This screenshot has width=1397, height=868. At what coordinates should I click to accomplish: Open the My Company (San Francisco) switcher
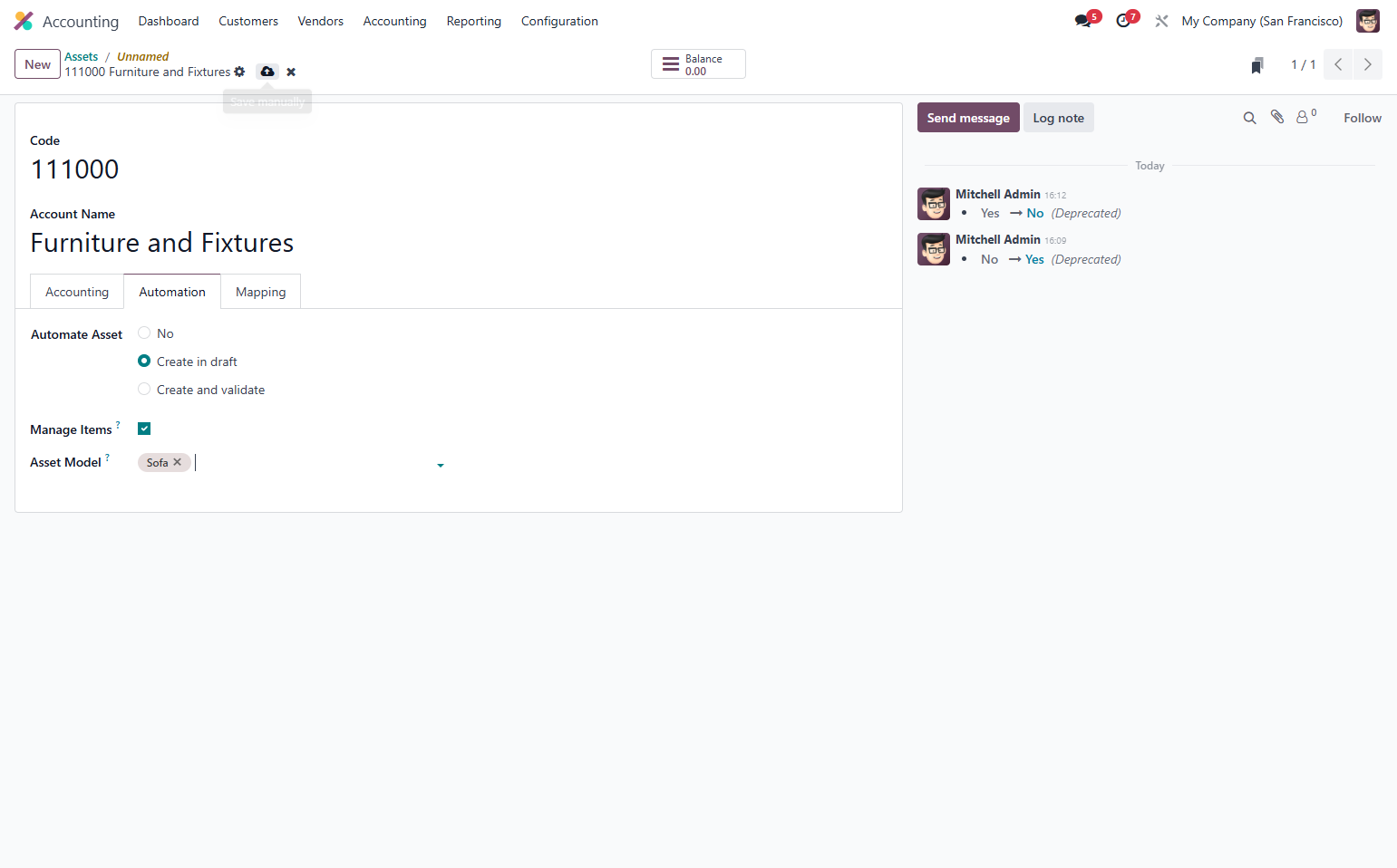pyautogui.click(x=1262, y=21)
